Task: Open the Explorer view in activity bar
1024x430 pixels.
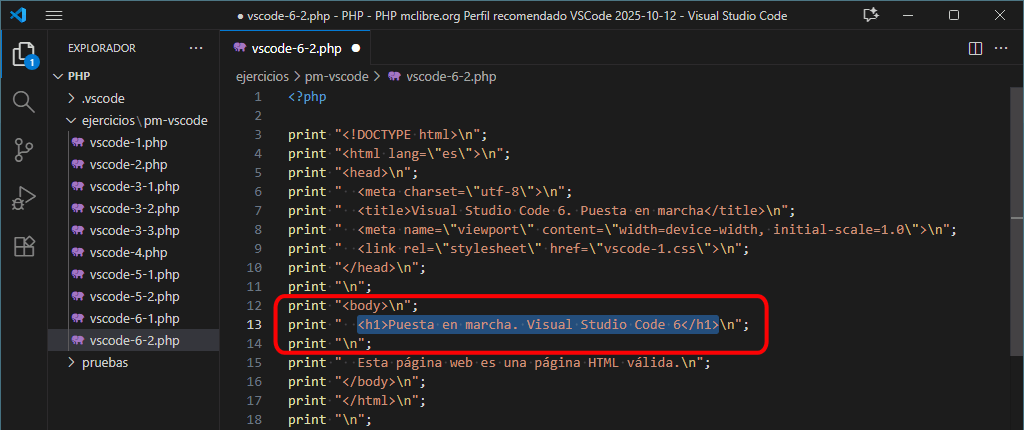Action: tap(23, 54)
